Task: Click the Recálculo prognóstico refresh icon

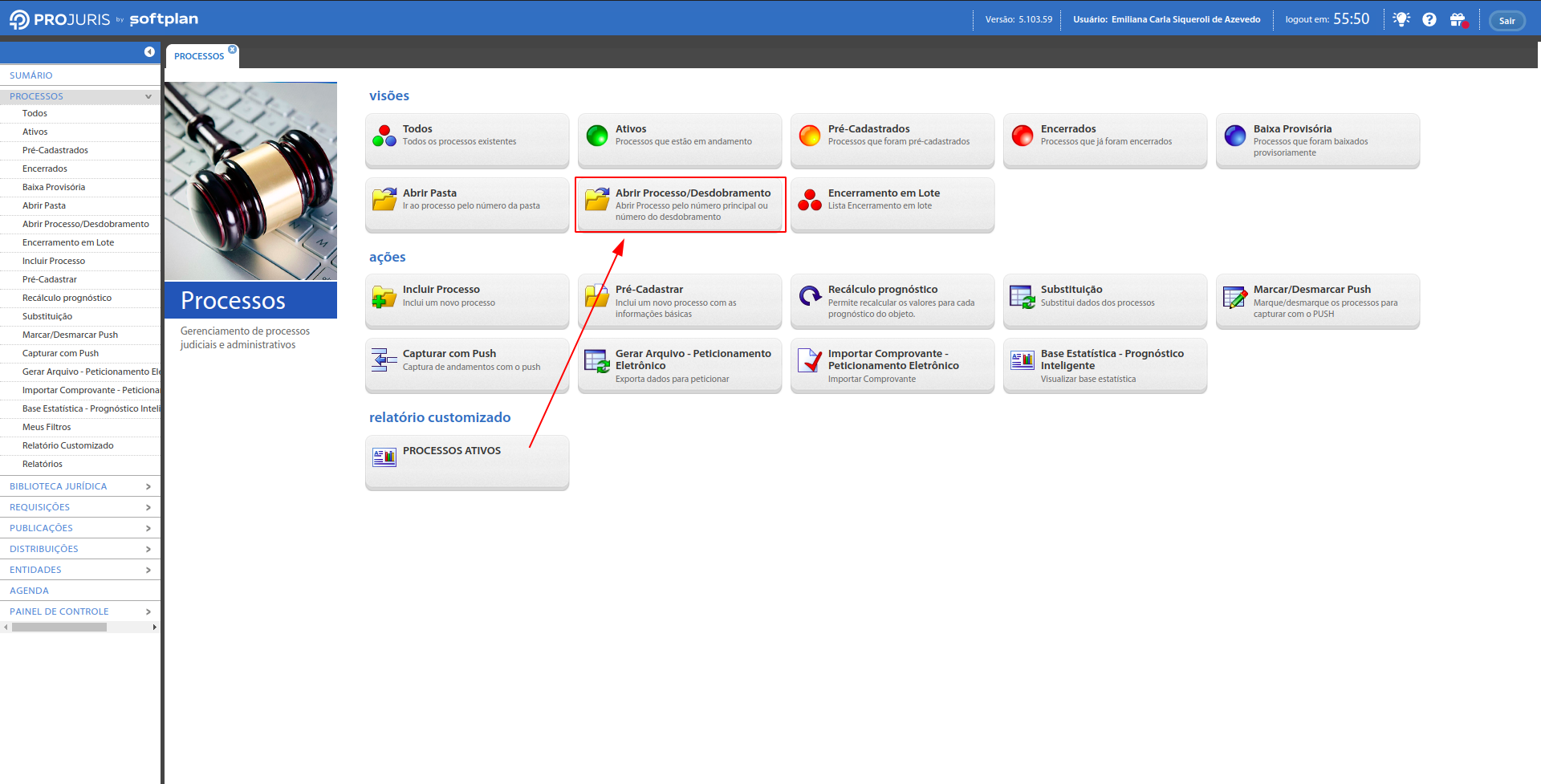Action: 810,296
